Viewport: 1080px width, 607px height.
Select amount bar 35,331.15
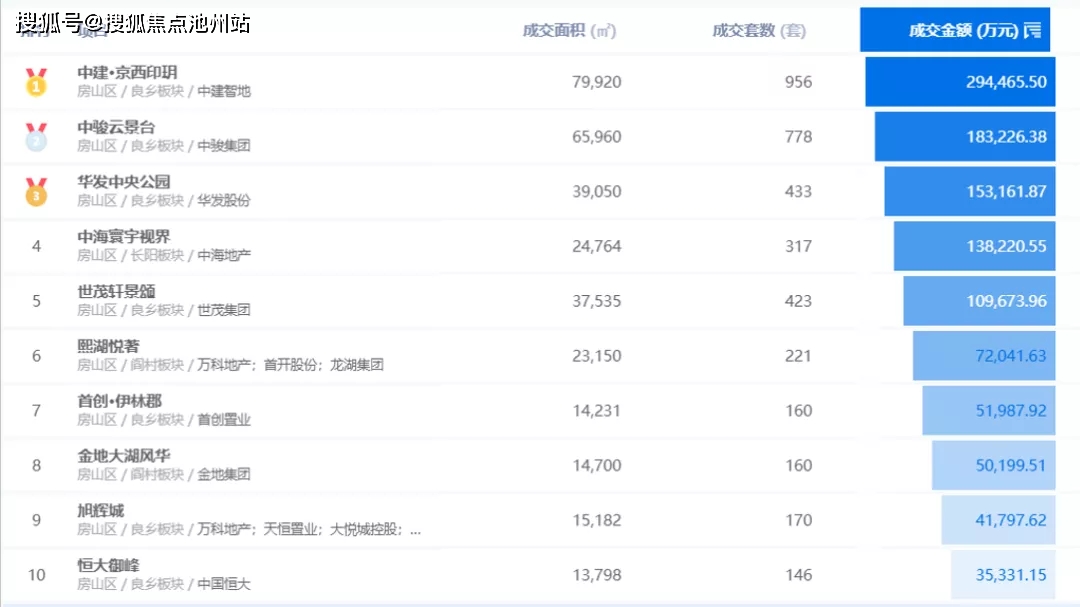(1003, 575)
